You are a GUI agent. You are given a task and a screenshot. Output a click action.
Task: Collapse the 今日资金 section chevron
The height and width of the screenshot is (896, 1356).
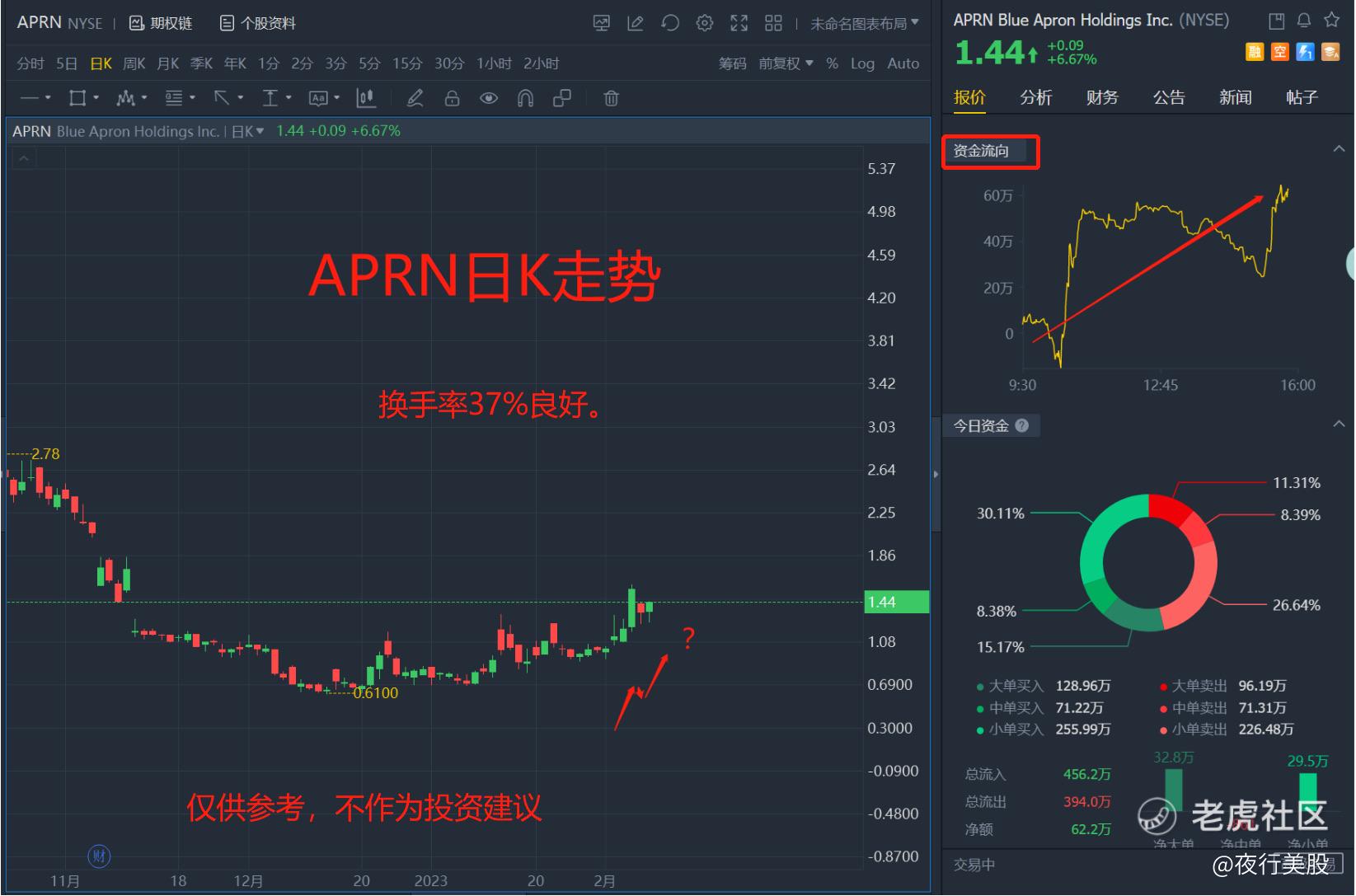[x=1339, y=424]
